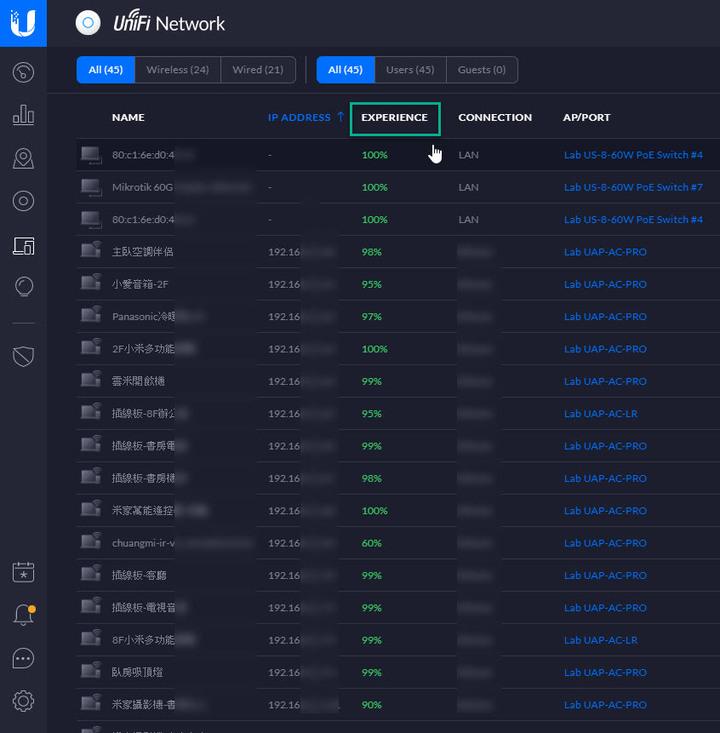Select the Mikrotik 60G client name
Screen dimensions: 720x733
pos(143,187)
